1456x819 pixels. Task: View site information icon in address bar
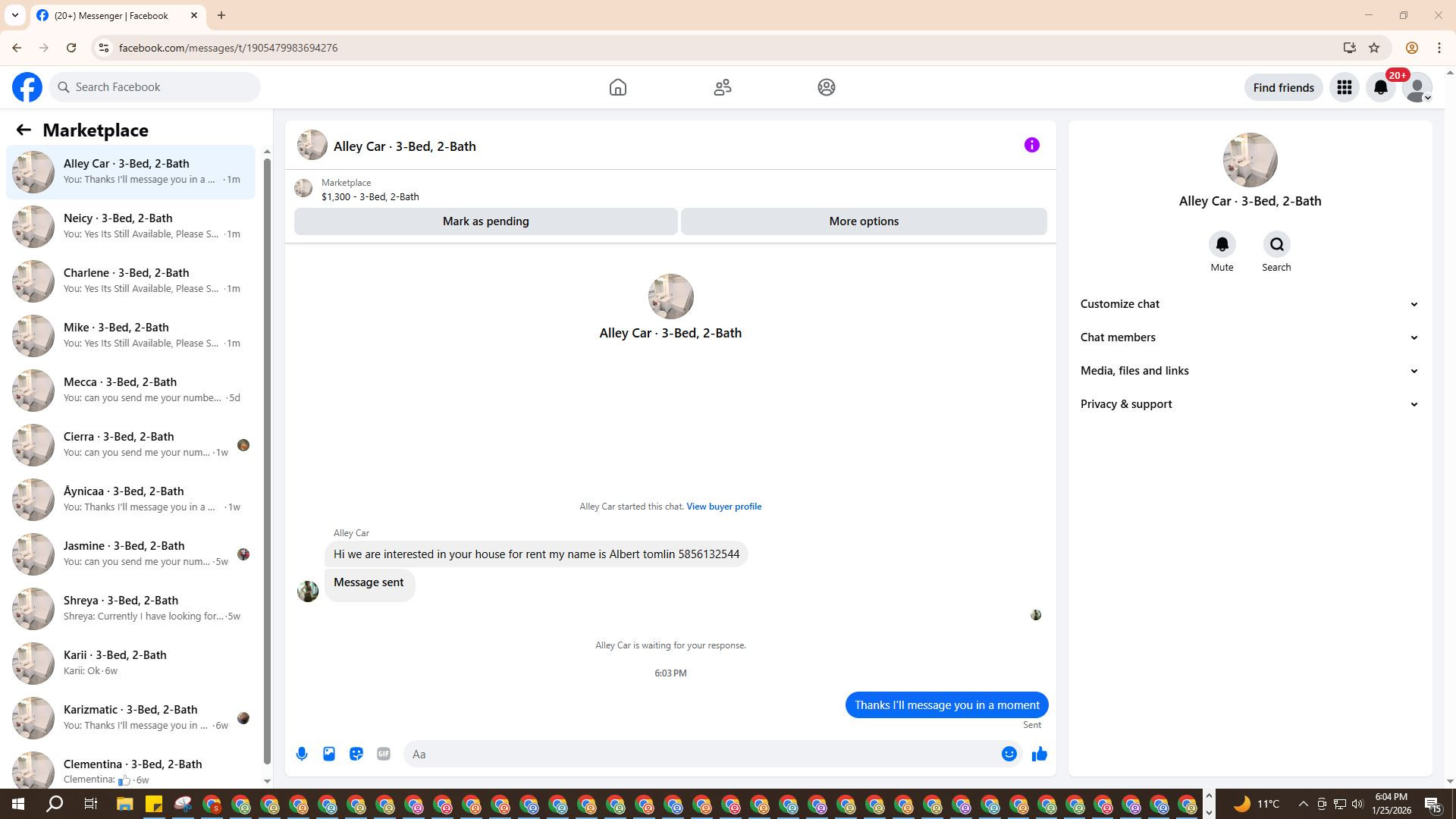tap(104, 48)
